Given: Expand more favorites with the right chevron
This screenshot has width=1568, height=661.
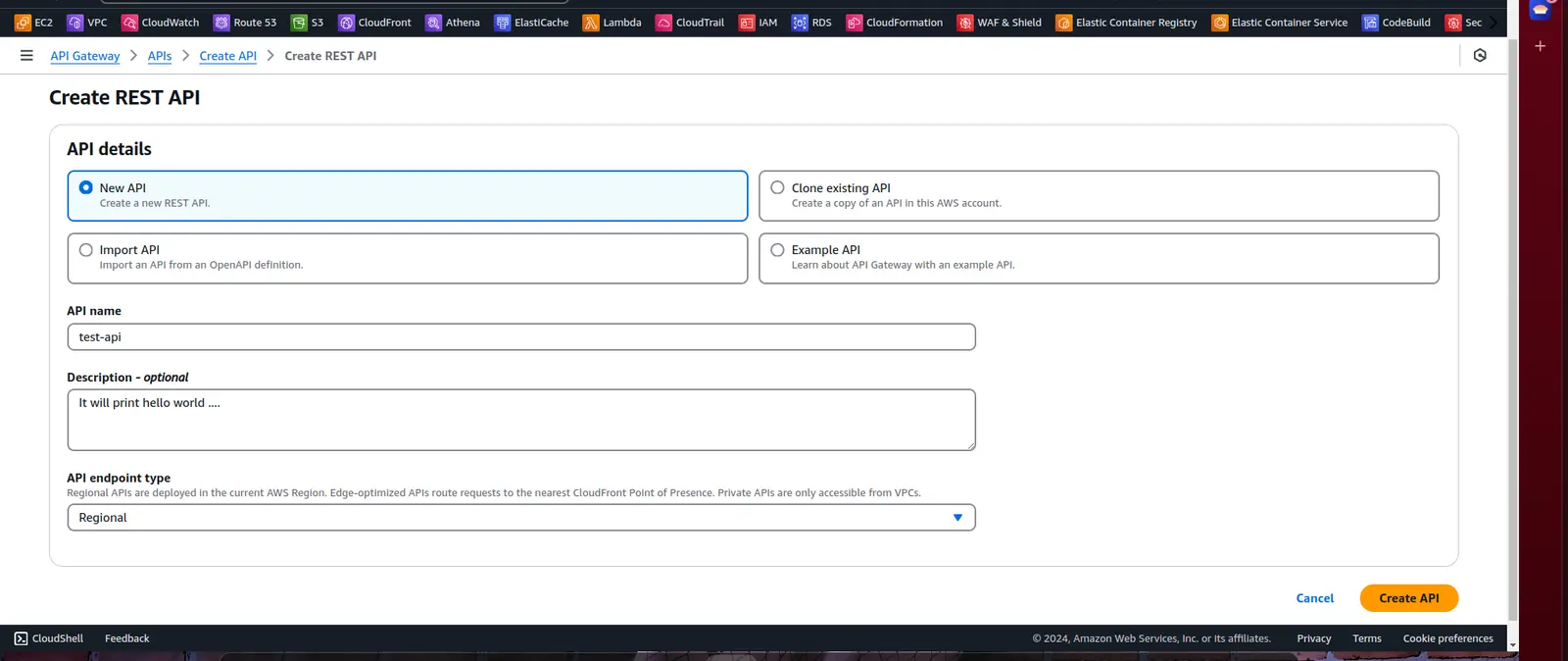Looking at the screenshot, I should point(1493,23).
